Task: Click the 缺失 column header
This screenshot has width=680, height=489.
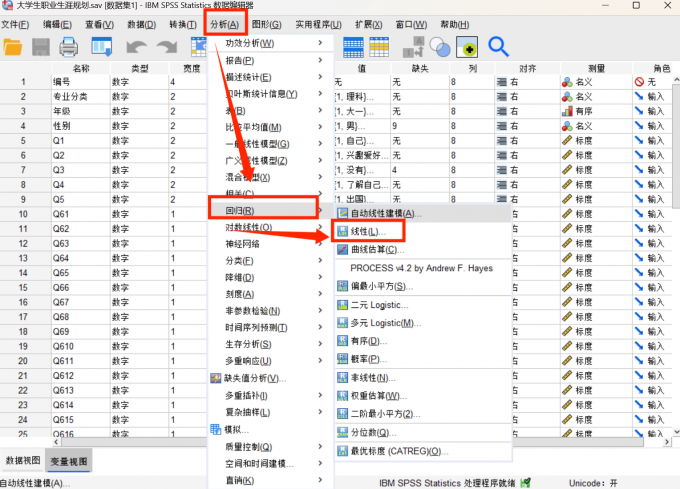Action: [420, 68]
